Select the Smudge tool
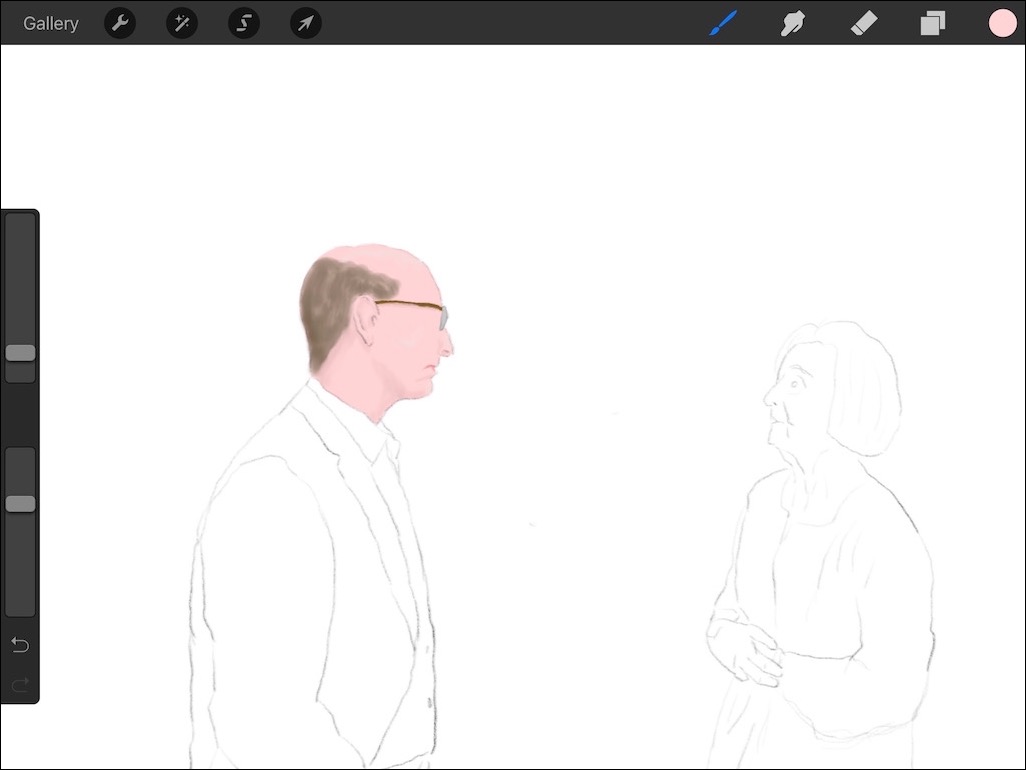The image size is (1026, 770). pyautogui.click(x=792, y=22)
